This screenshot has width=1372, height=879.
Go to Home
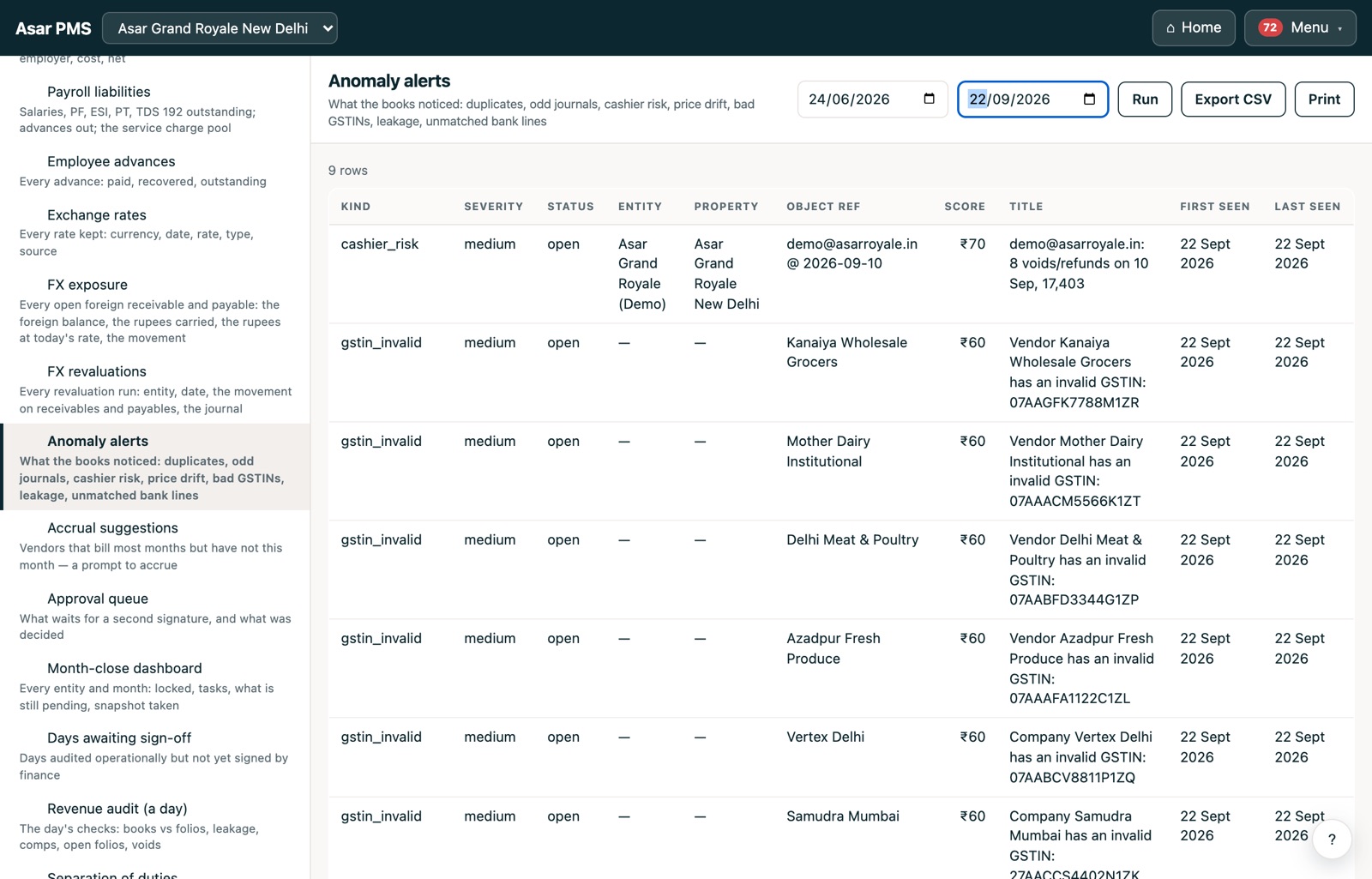pyautogui.click(x=1194, y=27)
